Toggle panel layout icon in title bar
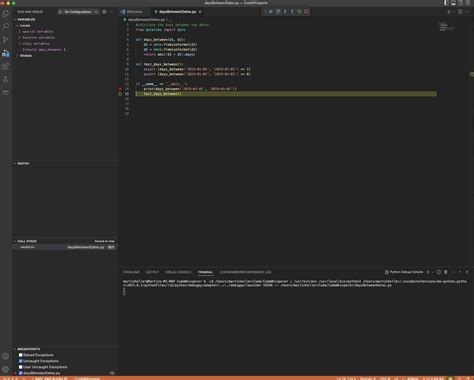 click(453, 3)
